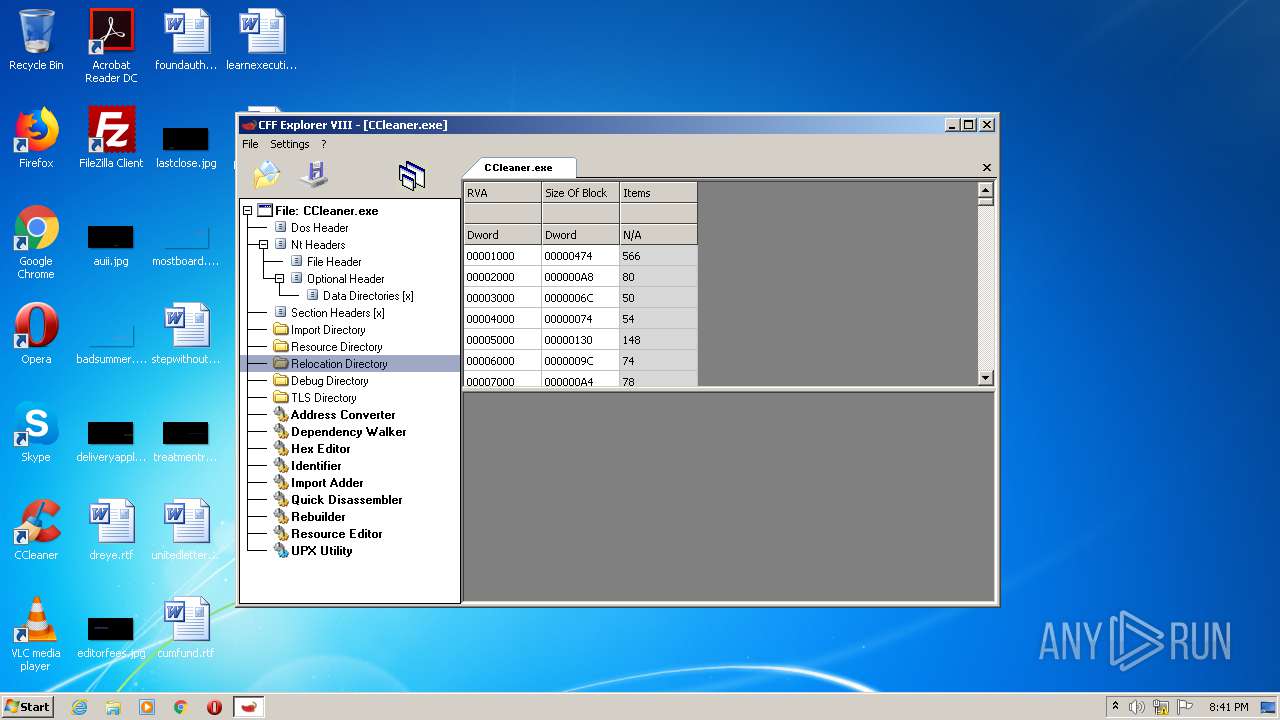This screenshot has width=1280, height=720.
Task: Select the Skype desktop icon
Action: tap(36, 432)
